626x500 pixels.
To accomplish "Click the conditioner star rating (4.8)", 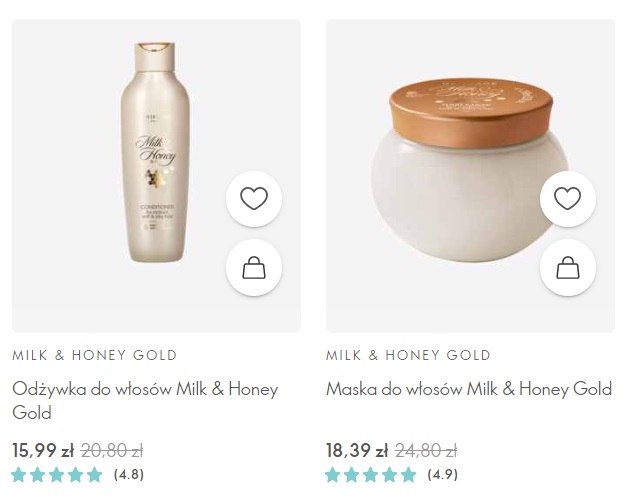I will click(x=78, y=475).
